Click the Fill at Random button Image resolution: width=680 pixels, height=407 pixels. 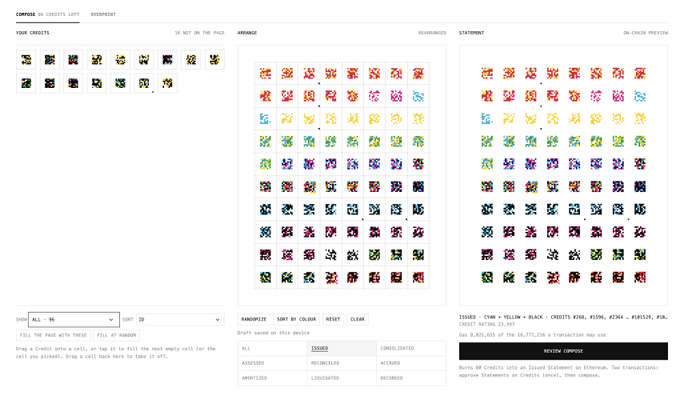[x=116, y=335]
